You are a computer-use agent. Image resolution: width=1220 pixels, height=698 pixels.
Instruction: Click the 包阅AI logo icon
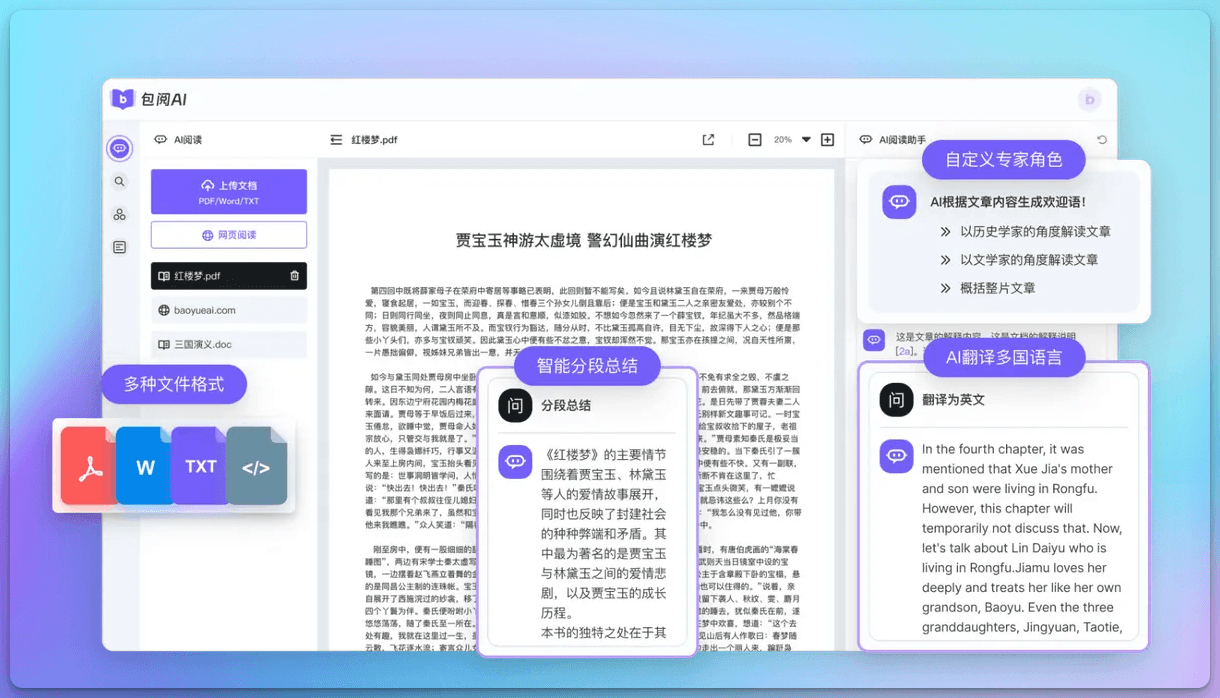(x=122, y=98)
